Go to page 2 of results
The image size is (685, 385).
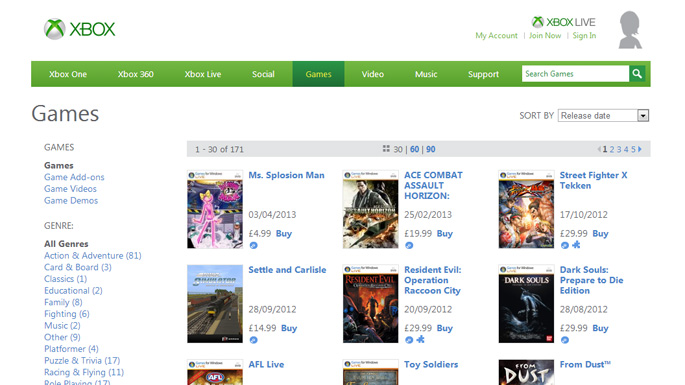(x=612, y=149)
